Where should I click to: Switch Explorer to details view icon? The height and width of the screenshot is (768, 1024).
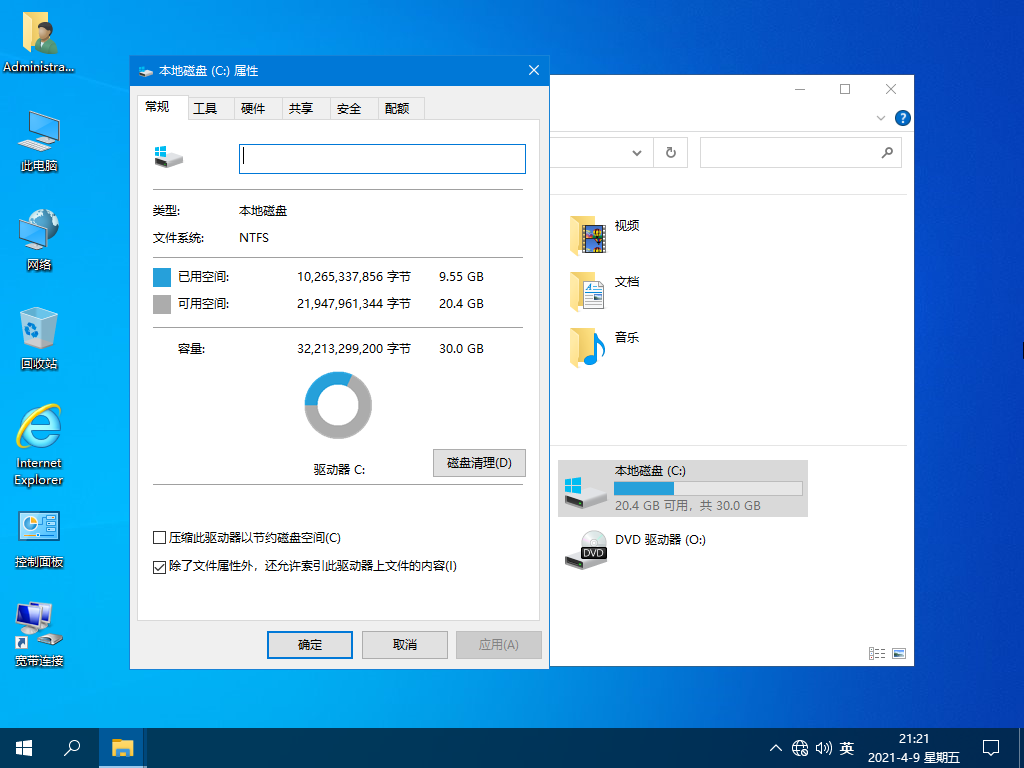coord(876,653)
